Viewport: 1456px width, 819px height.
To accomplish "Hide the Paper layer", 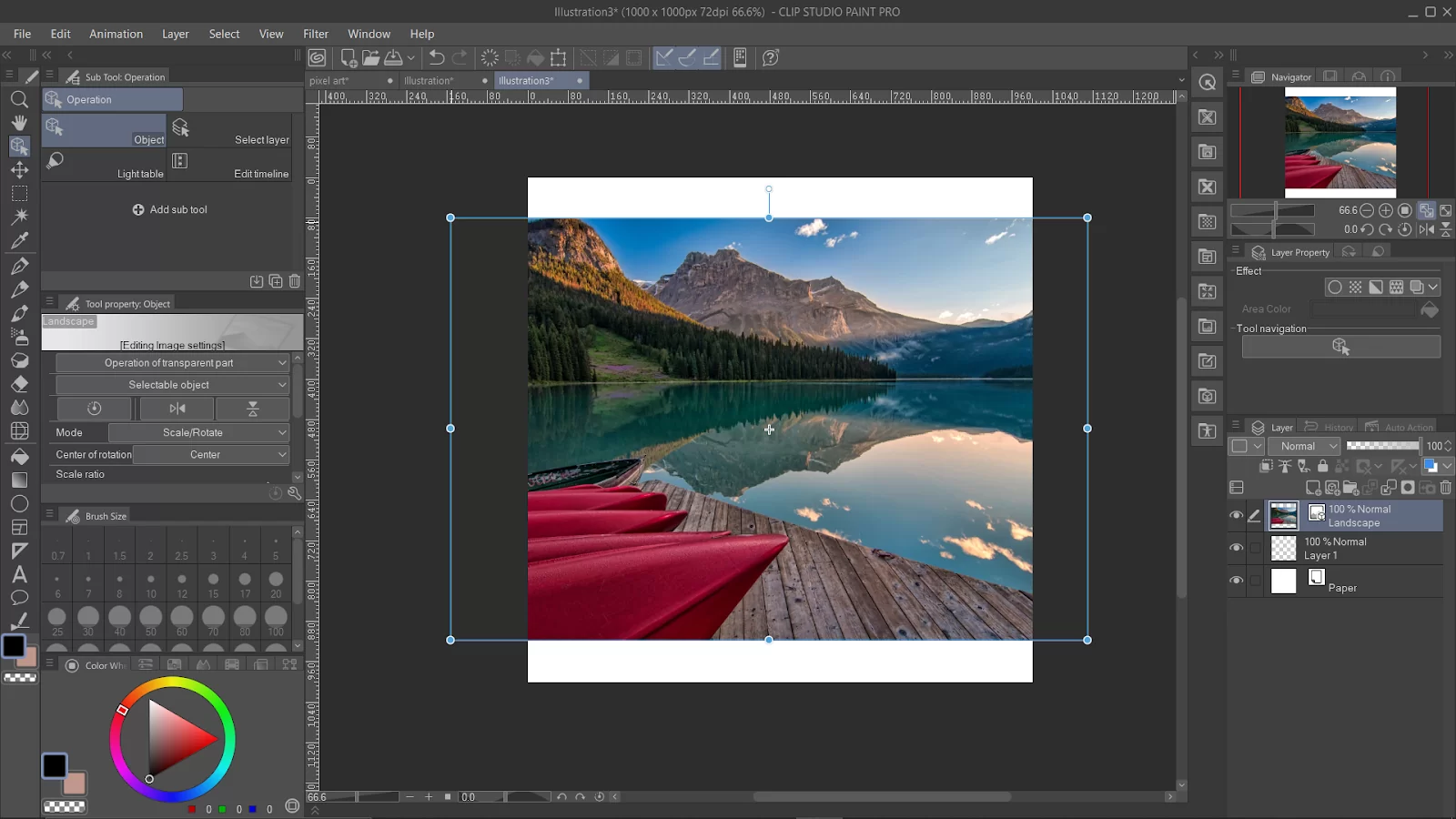I will [x=1236, y=581].
